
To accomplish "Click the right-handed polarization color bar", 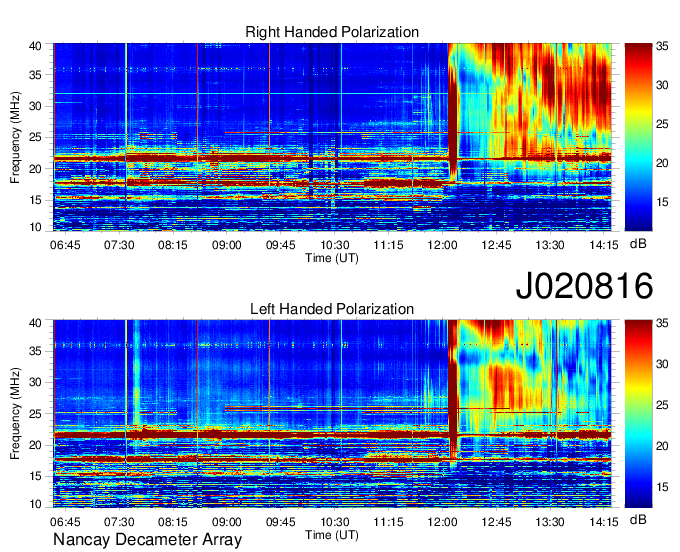I will [638, 137].
